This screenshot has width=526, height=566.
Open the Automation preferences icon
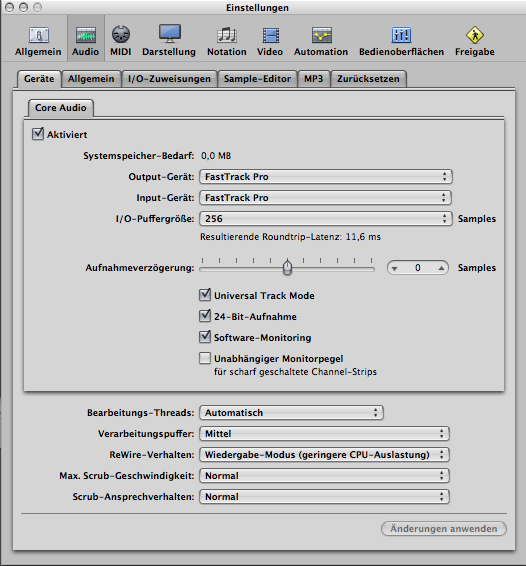tap(321, 40)
